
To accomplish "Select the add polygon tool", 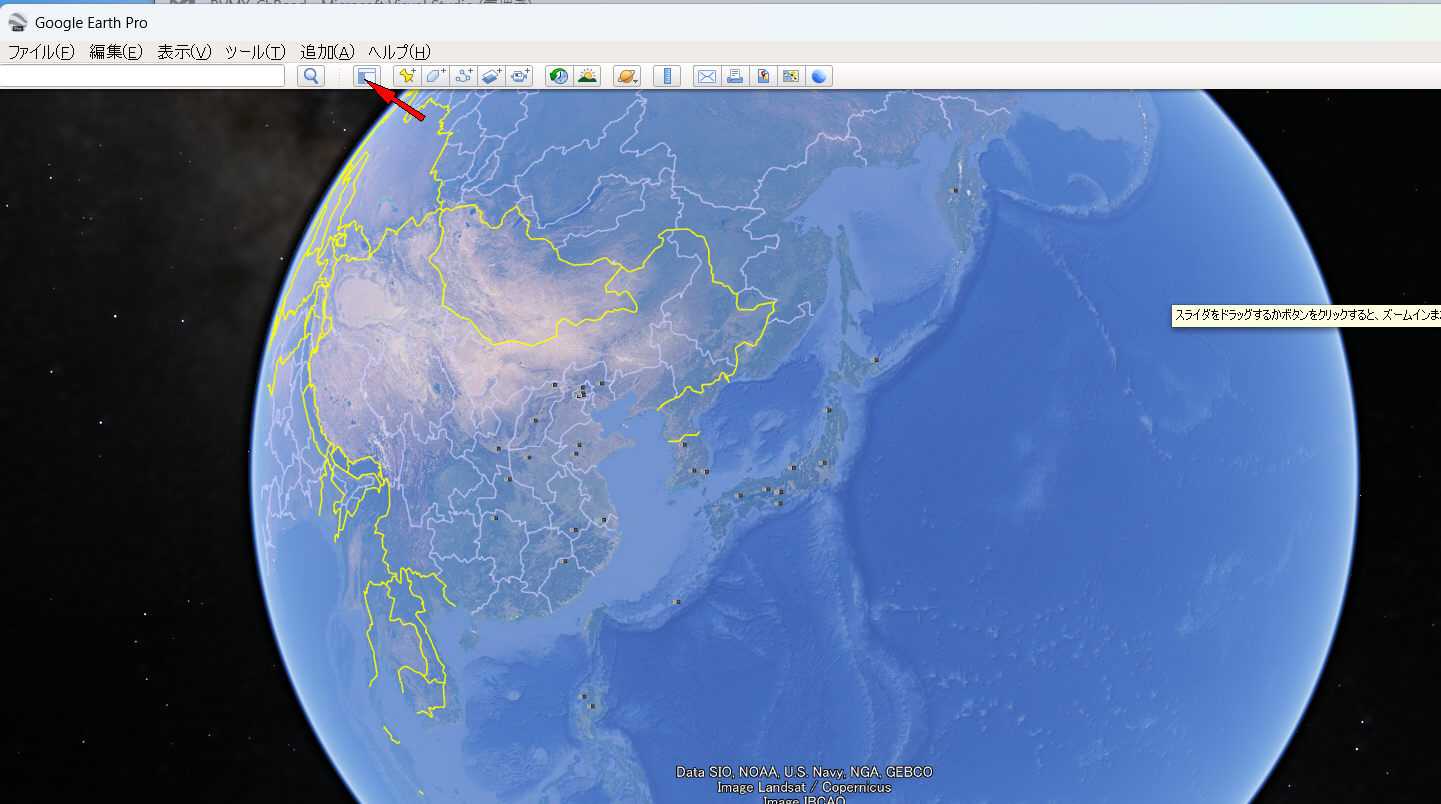I will pos(435,76).
